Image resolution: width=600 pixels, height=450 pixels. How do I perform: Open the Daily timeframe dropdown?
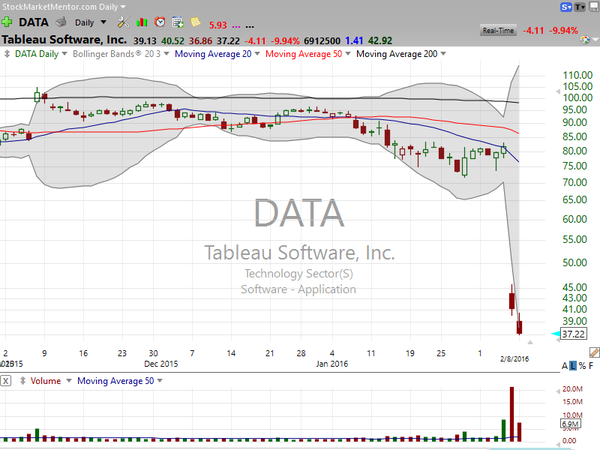tap(92, 20)
